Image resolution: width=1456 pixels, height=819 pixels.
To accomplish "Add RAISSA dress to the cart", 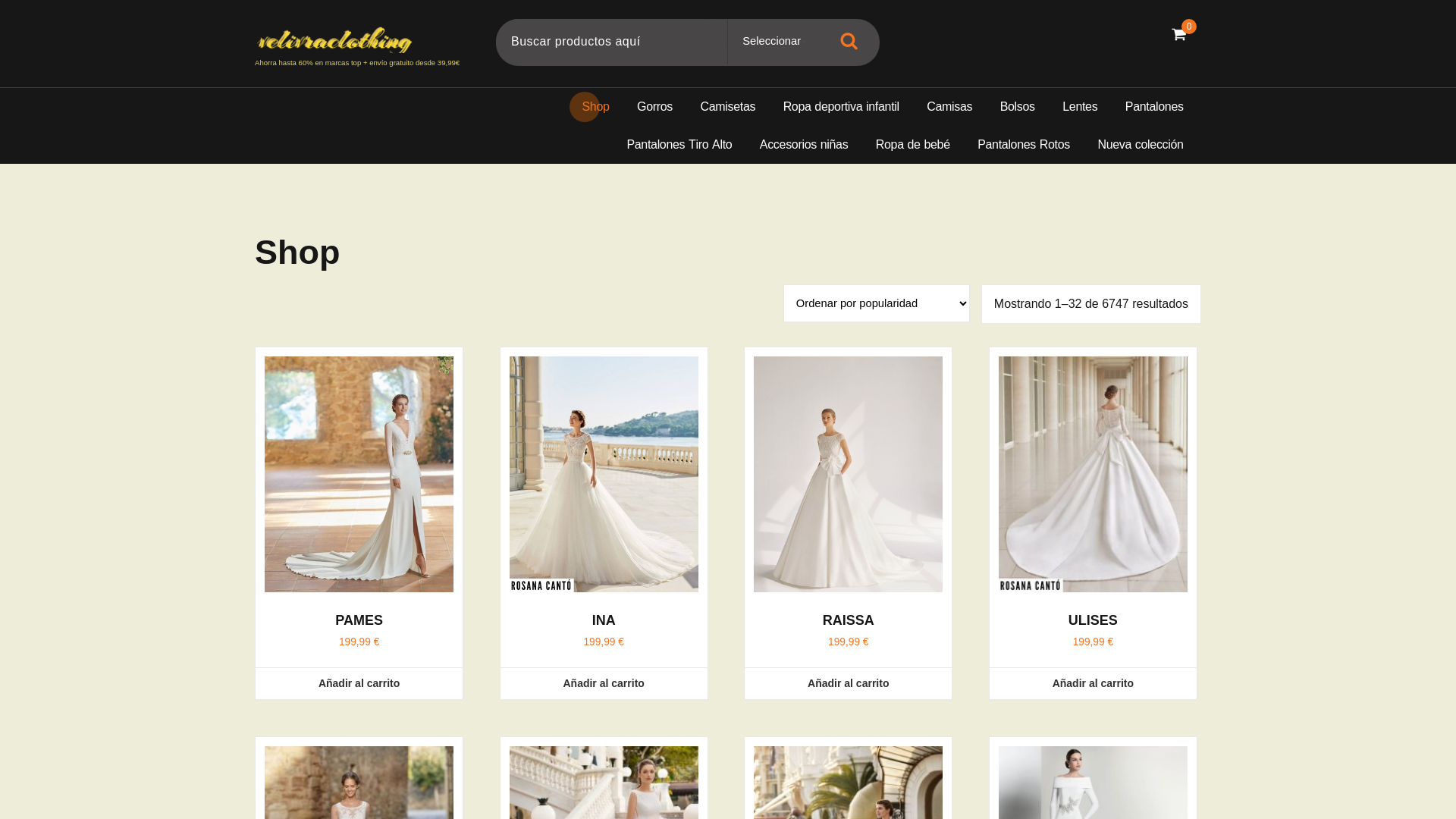I will coord(848,683).
